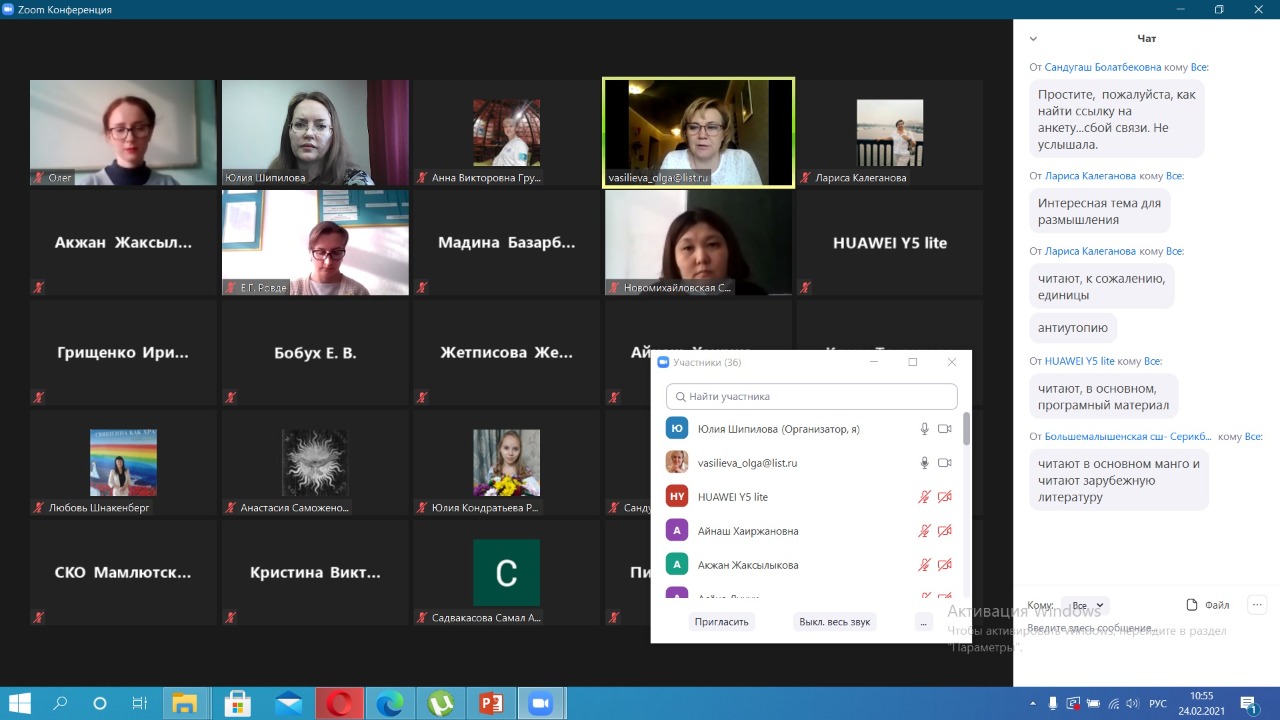Click the 'антиутопию' chat message bubble
The image size is (1280, 720).
(x=1073, y=327)
